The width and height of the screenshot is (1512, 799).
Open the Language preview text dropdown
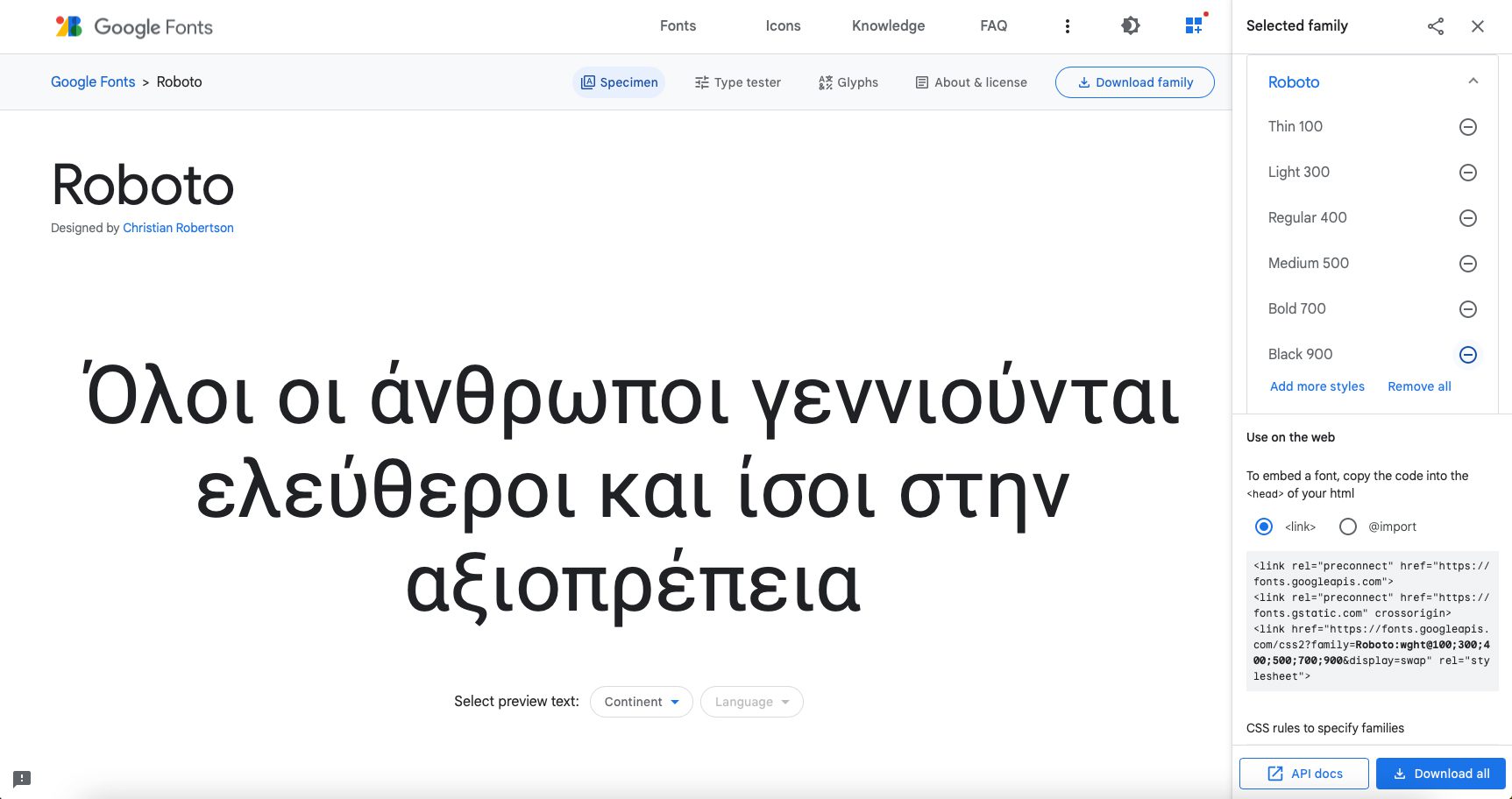[x=751, y=702]
